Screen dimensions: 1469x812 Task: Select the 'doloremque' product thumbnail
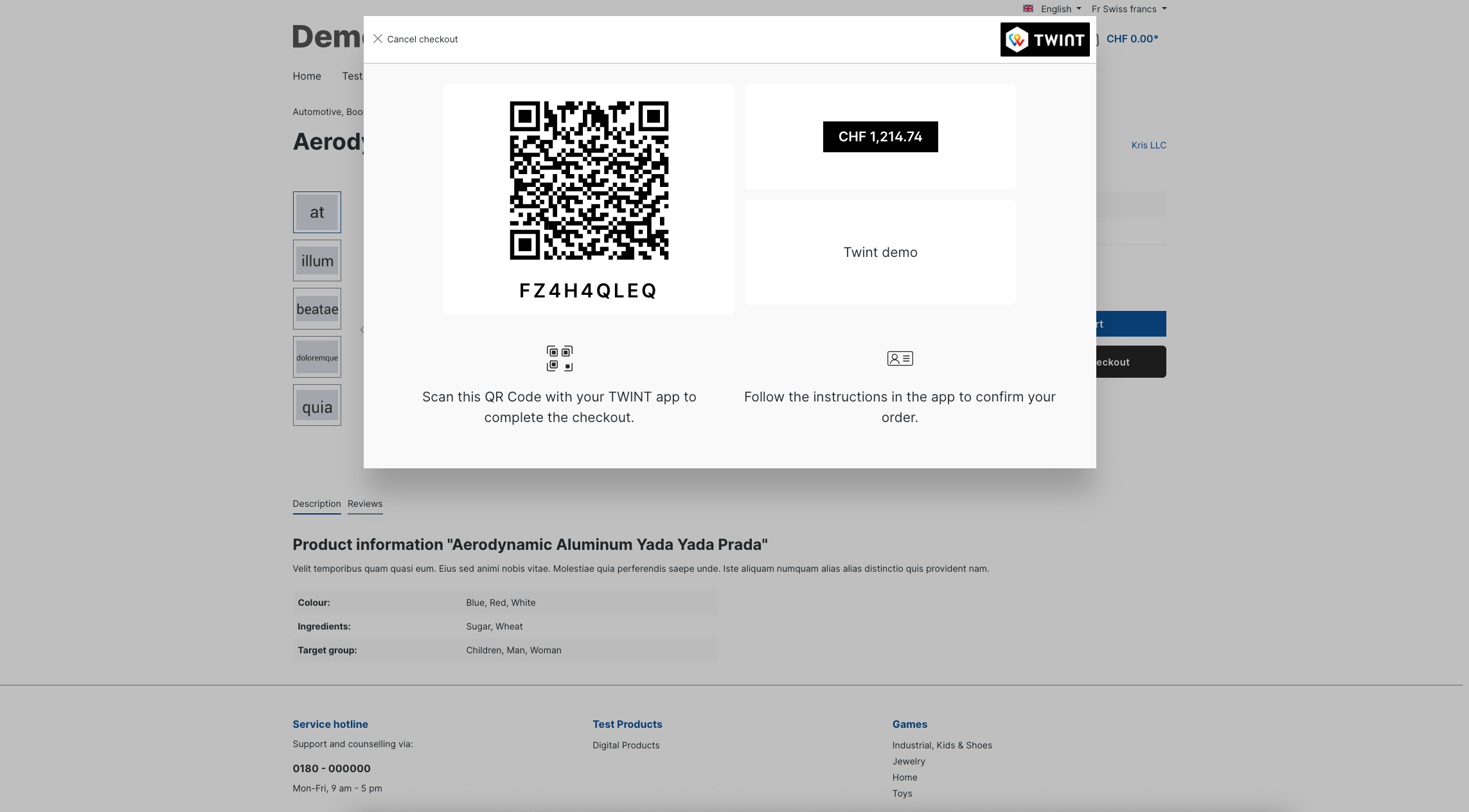[x=317, y=357]
